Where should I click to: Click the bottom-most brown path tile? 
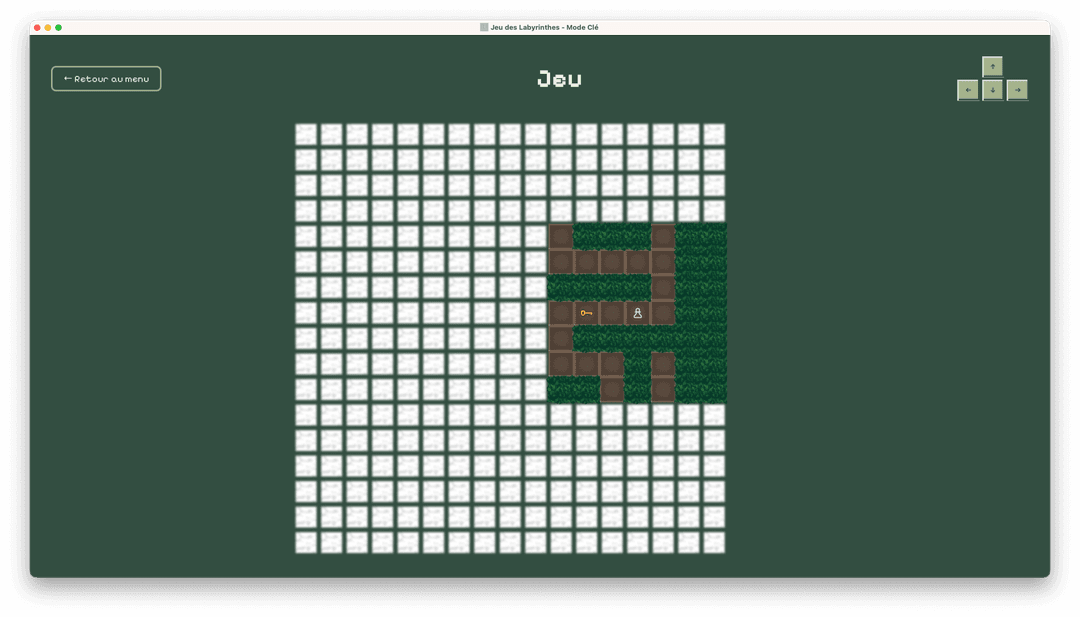pos(612,391)
